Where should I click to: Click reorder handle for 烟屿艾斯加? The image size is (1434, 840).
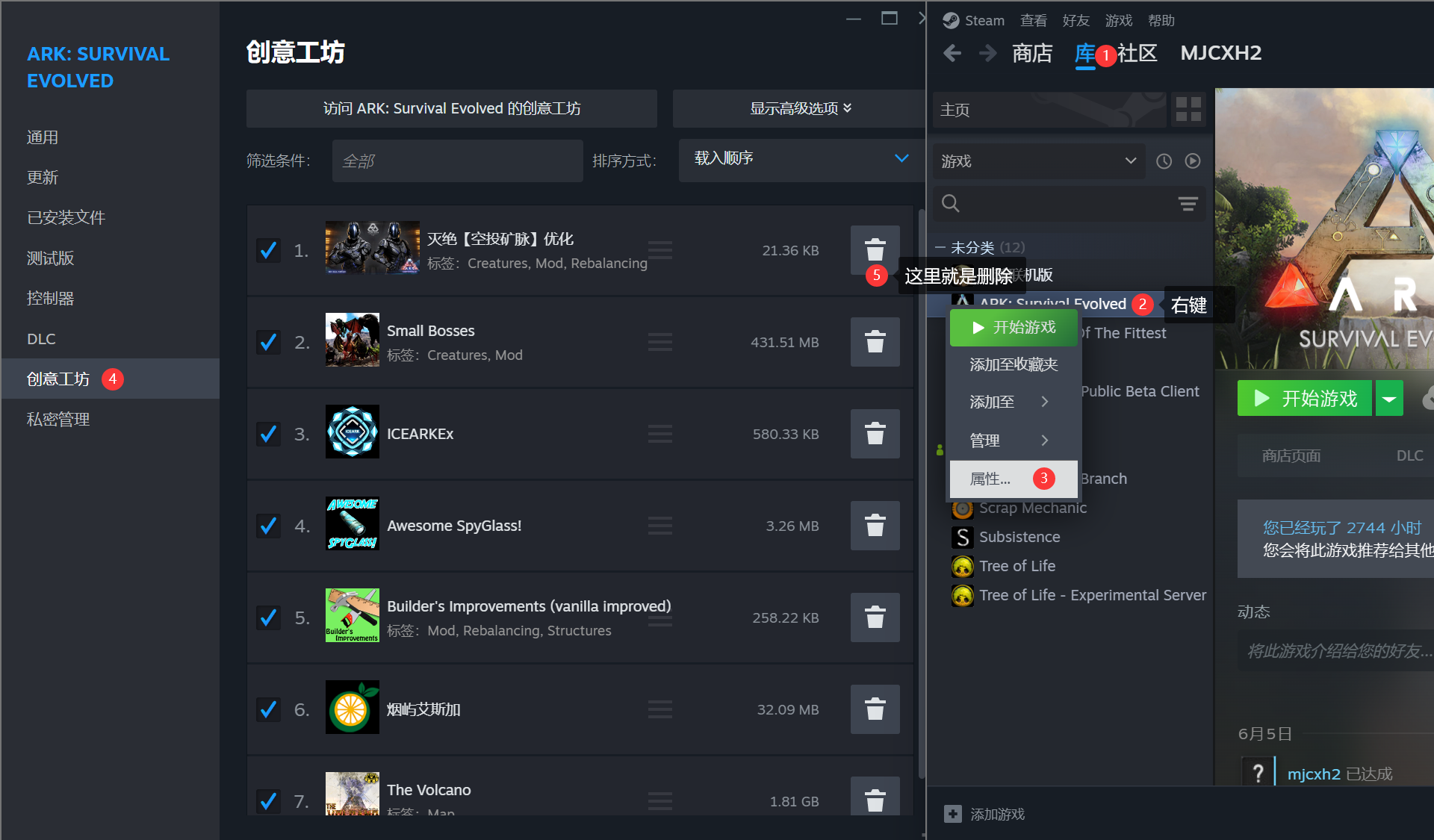(659, 709)
